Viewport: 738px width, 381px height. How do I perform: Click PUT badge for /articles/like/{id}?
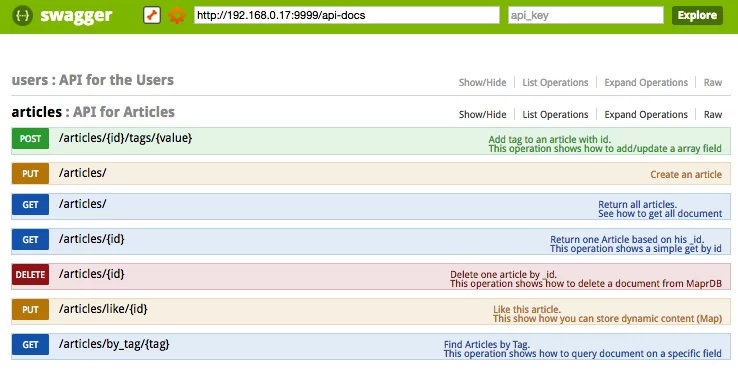30,309
